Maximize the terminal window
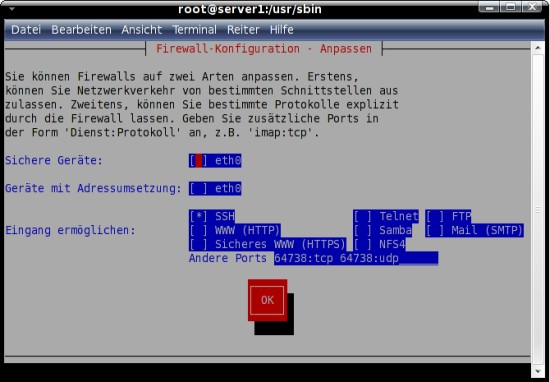The image size is (550, 382). (510, 7)
